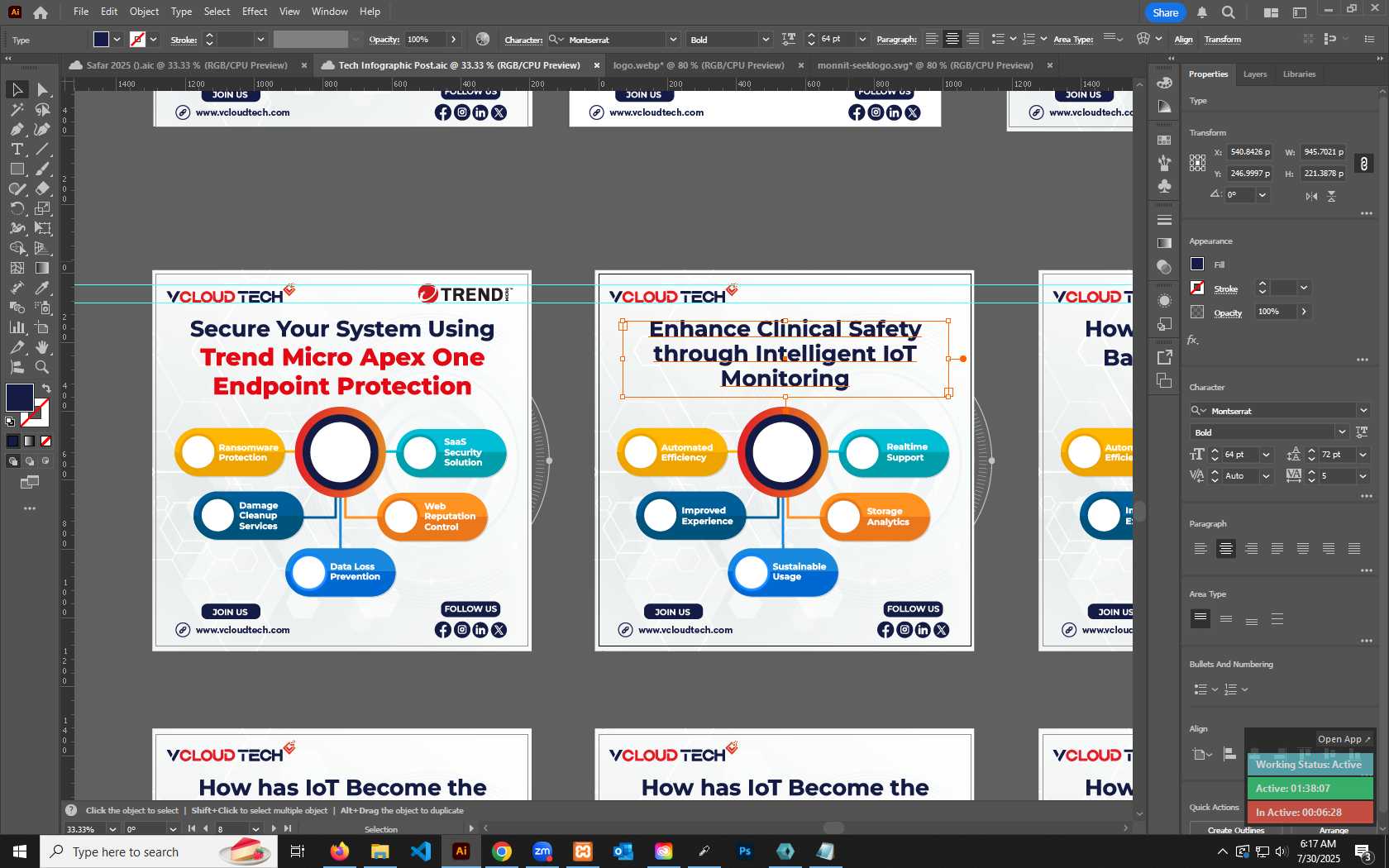1389x868 pixels.
Task: Flip selection horizontally in Transform
Action: coord(1311,196)
